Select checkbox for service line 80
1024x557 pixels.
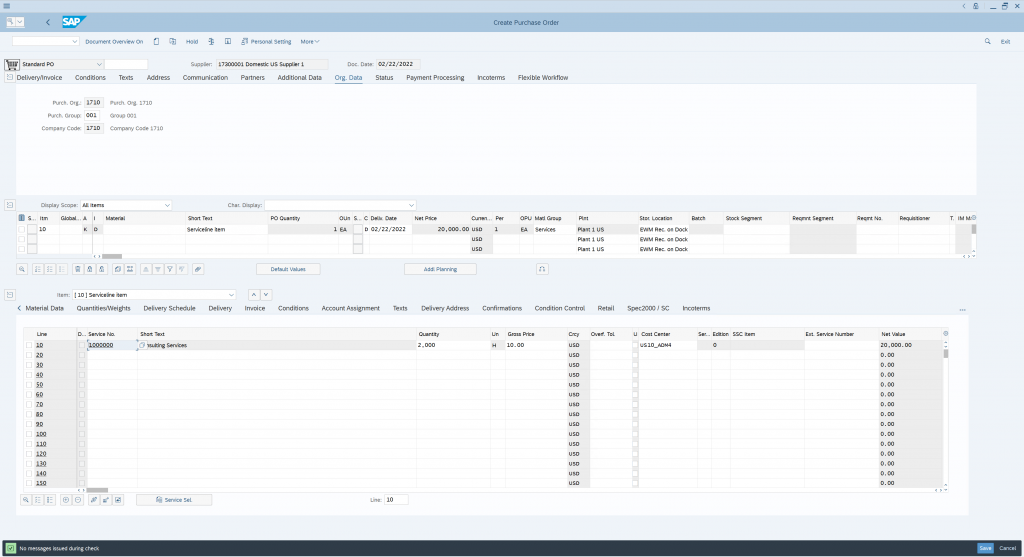[29, 414]
